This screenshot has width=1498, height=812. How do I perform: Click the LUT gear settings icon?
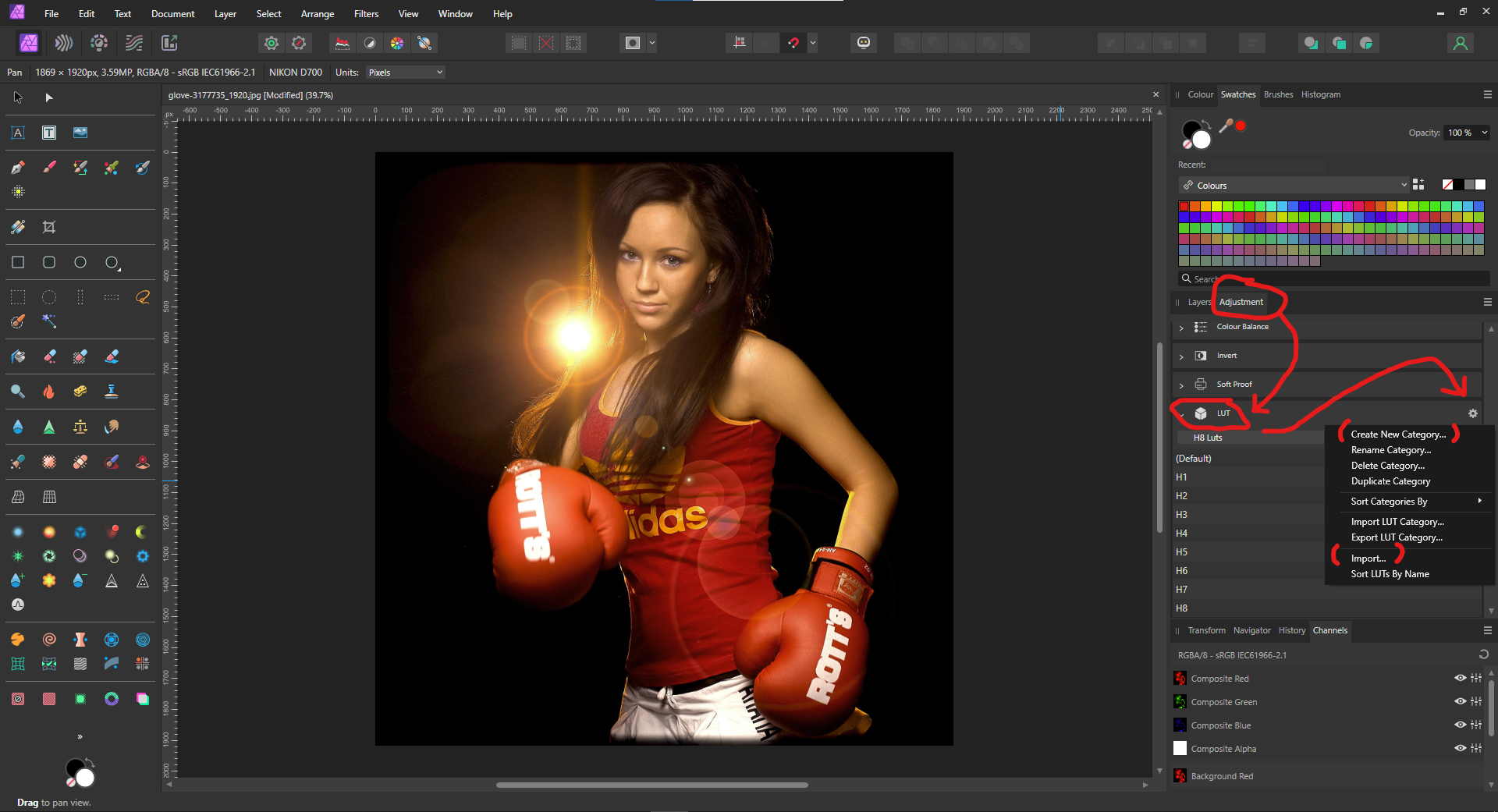click(1473, 413)
